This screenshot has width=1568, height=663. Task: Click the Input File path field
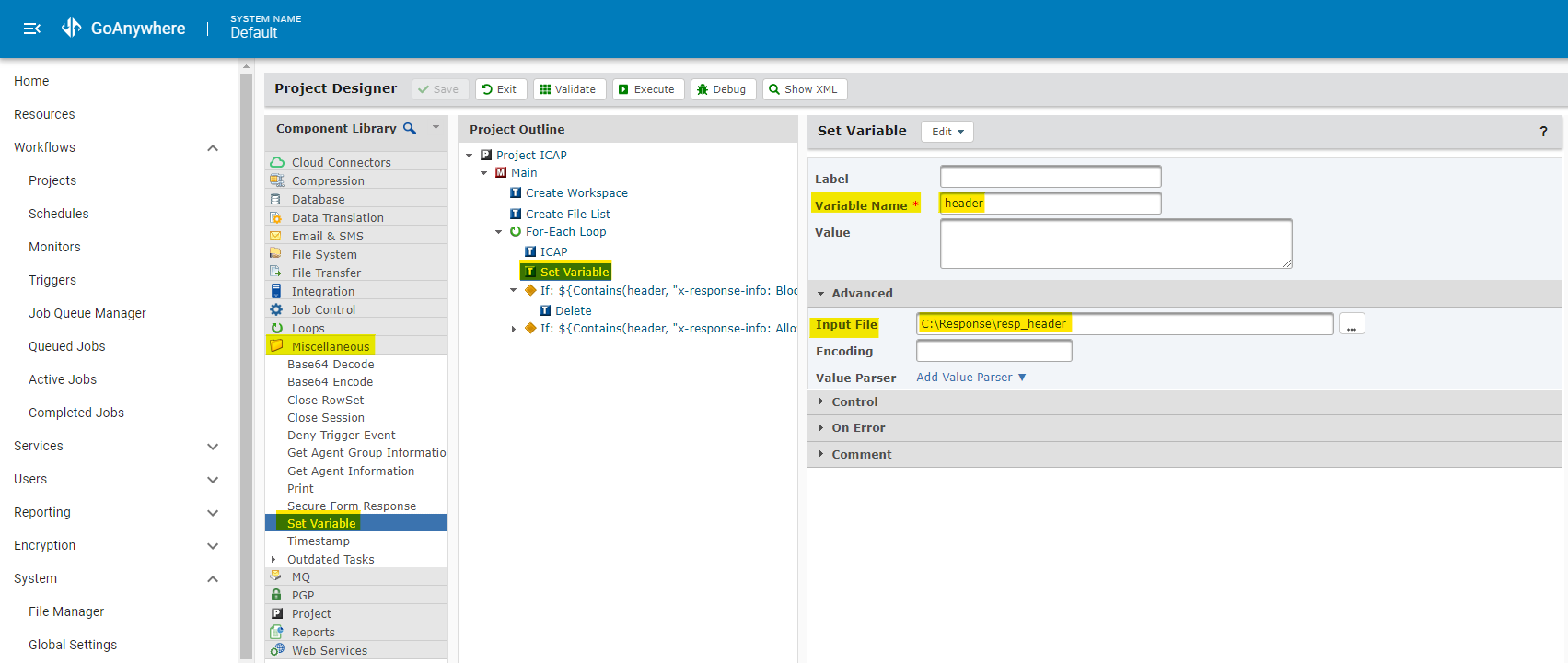coord(1125,324)
